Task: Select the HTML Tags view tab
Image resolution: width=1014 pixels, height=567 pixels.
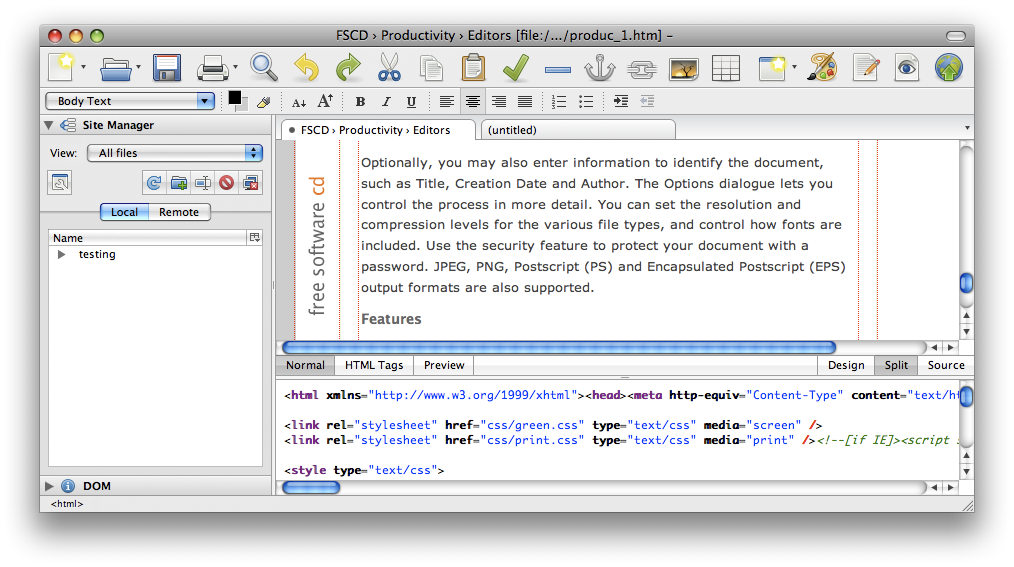Action: click(374, 365)
